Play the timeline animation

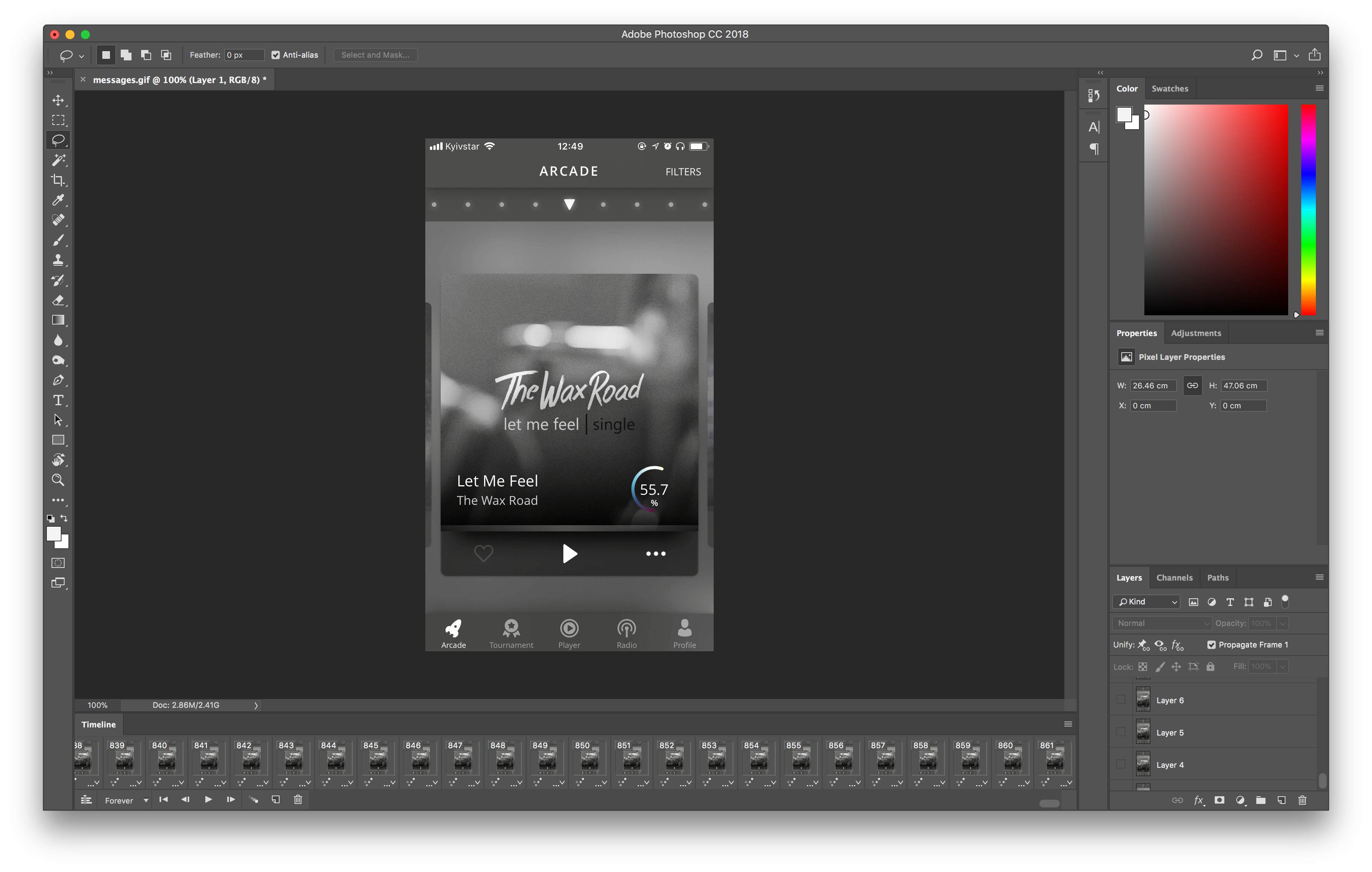point(208,800)
